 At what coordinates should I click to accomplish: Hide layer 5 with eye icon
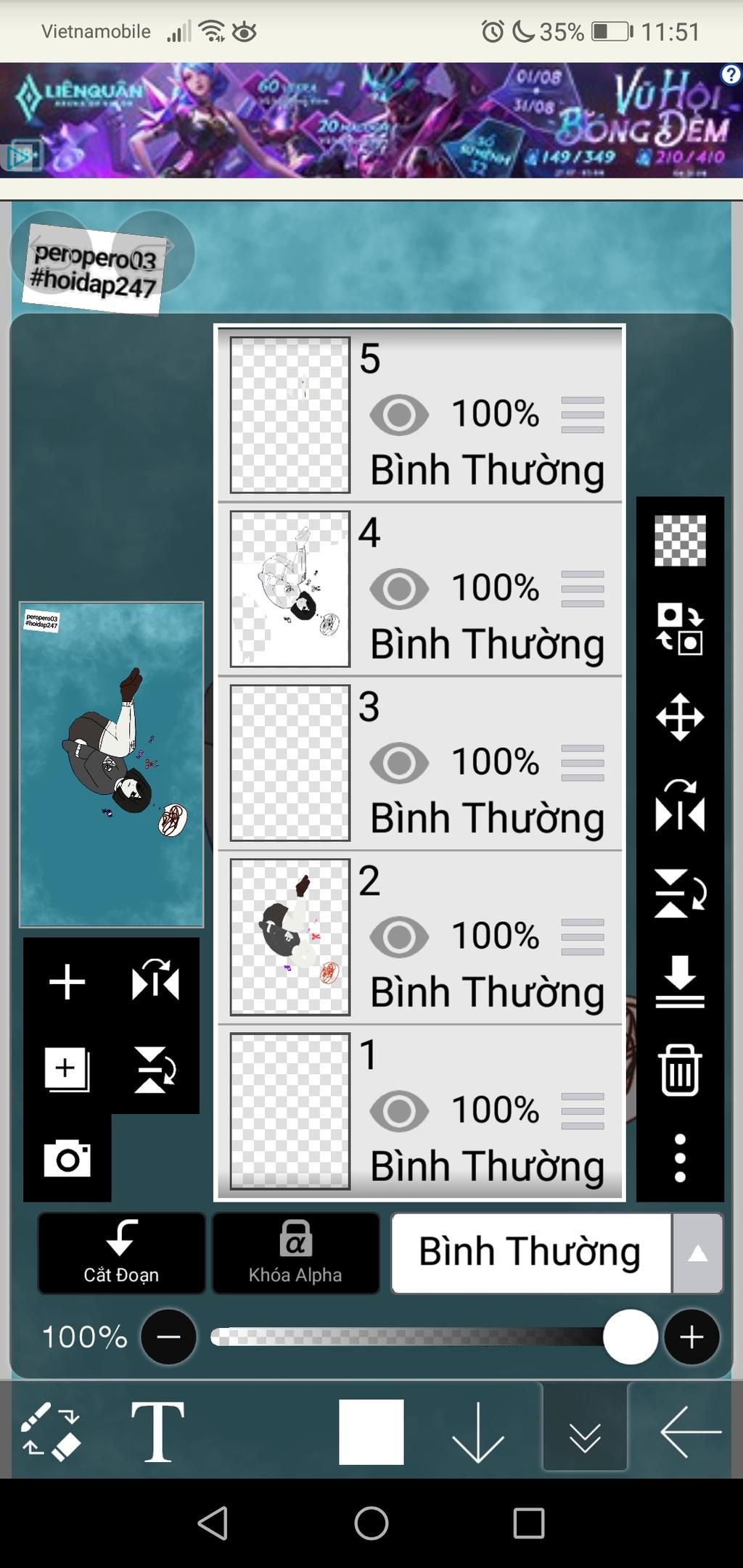click(x=399, y=415)
